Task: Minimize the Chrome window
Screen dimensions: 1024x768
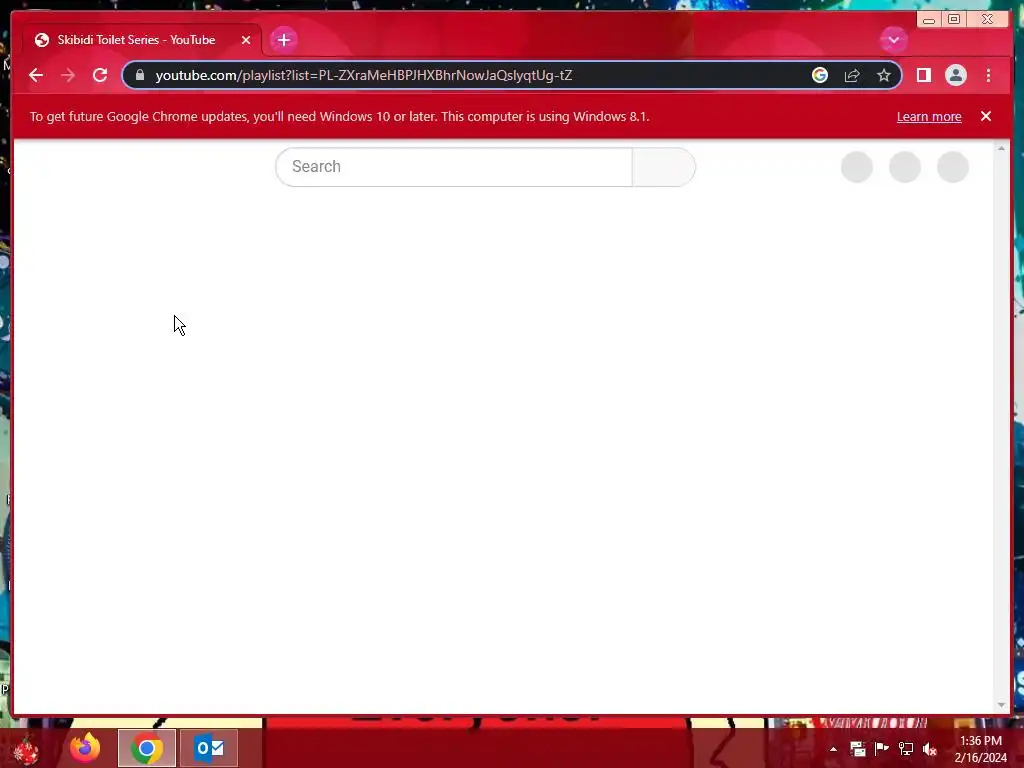Action: 928,20
